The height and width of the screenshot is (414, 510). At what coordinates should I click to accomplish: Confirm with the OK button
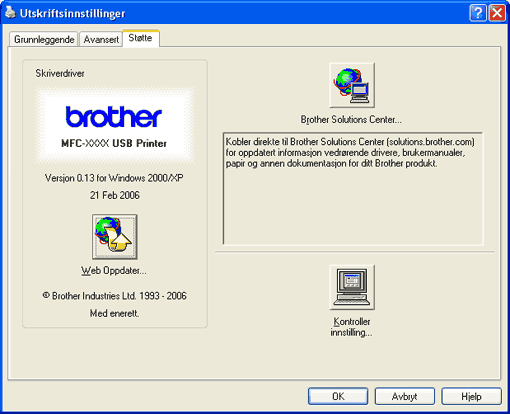pyautogui.click(x=338, y=396)
